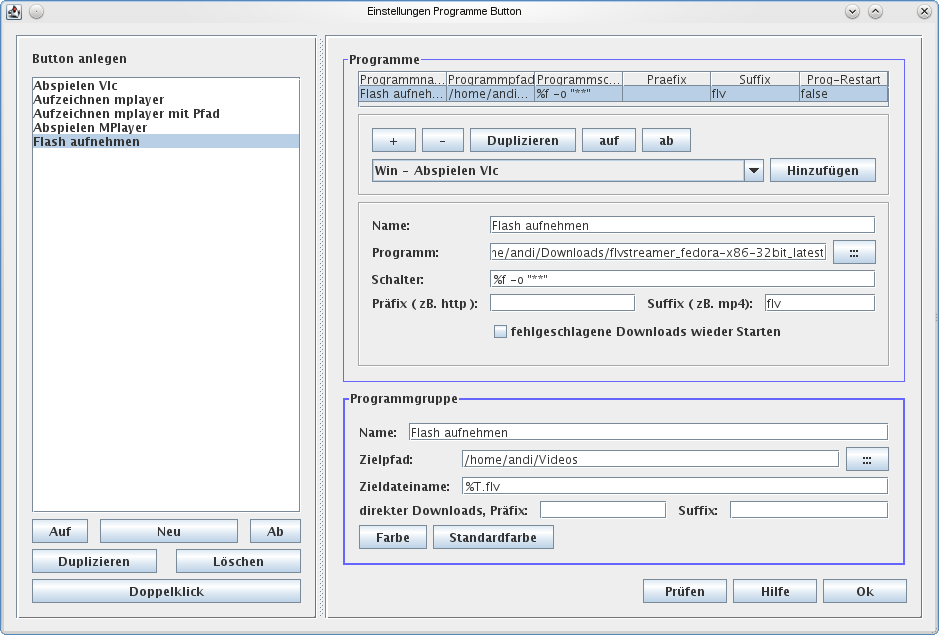Click the Doppelklick button

[x=166, y=591]
